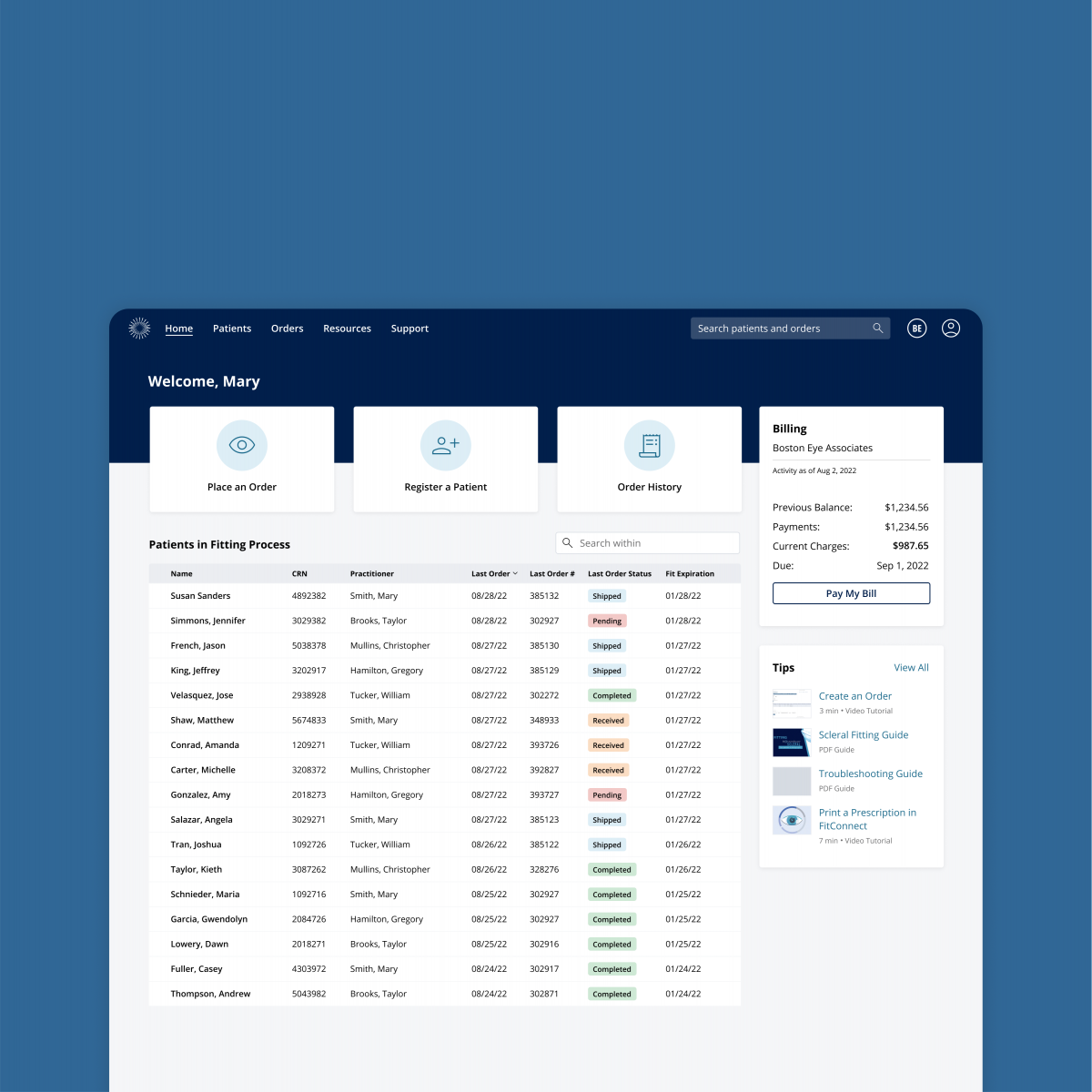Image resolution: width=1092 pixels, height=1092 pixels.
Task: Click the Register a Patient person icon
Action: tap(445, 445)
